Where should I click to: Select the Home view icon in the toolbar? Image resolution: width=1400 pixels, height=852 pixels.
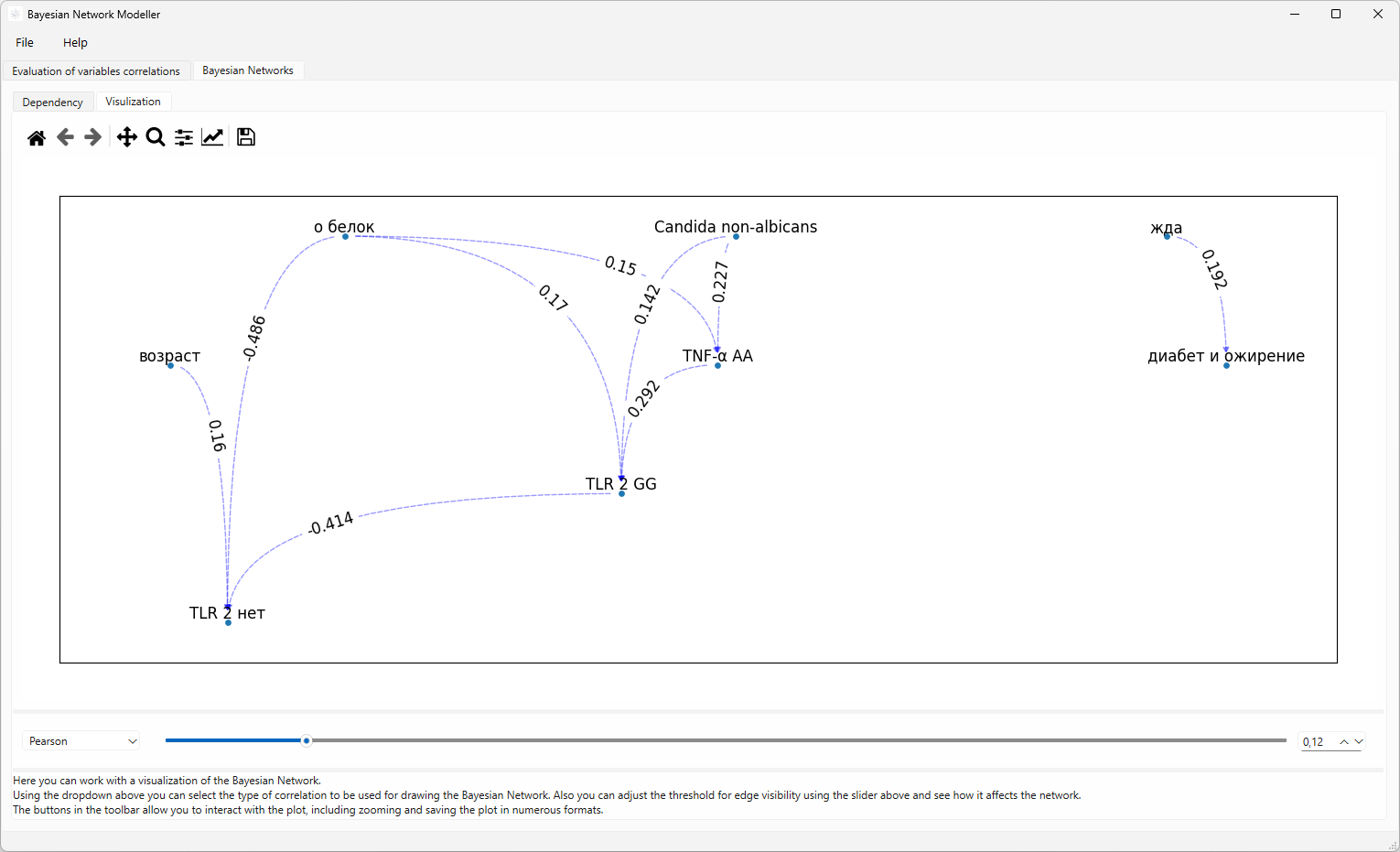[x=37, y=136]
